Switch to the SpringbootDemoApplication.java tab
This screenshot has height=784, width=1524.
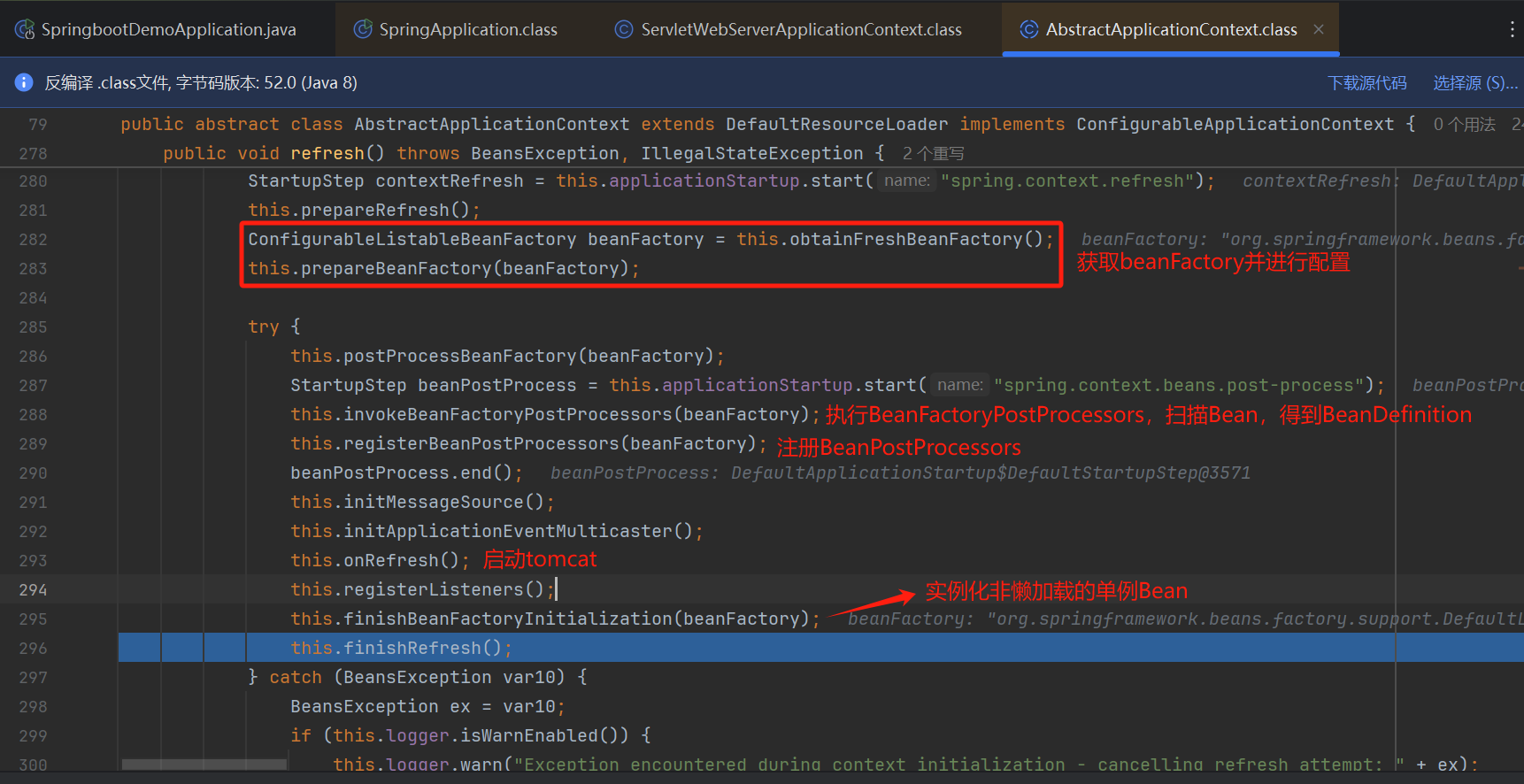click(168, 29)
